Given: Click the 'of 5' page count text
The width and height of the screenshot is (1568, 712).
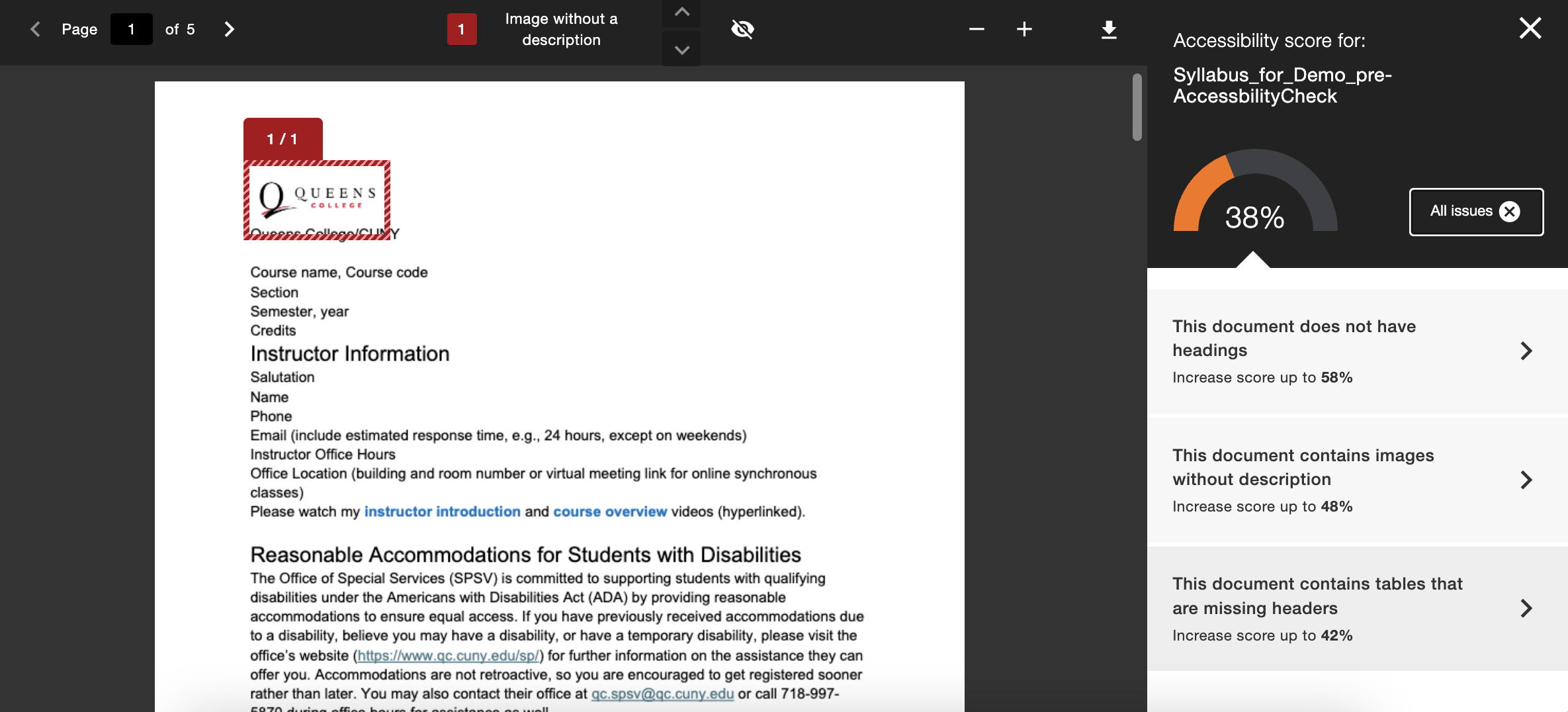Looking at the screenshot, I should click(x=180, y=29).
